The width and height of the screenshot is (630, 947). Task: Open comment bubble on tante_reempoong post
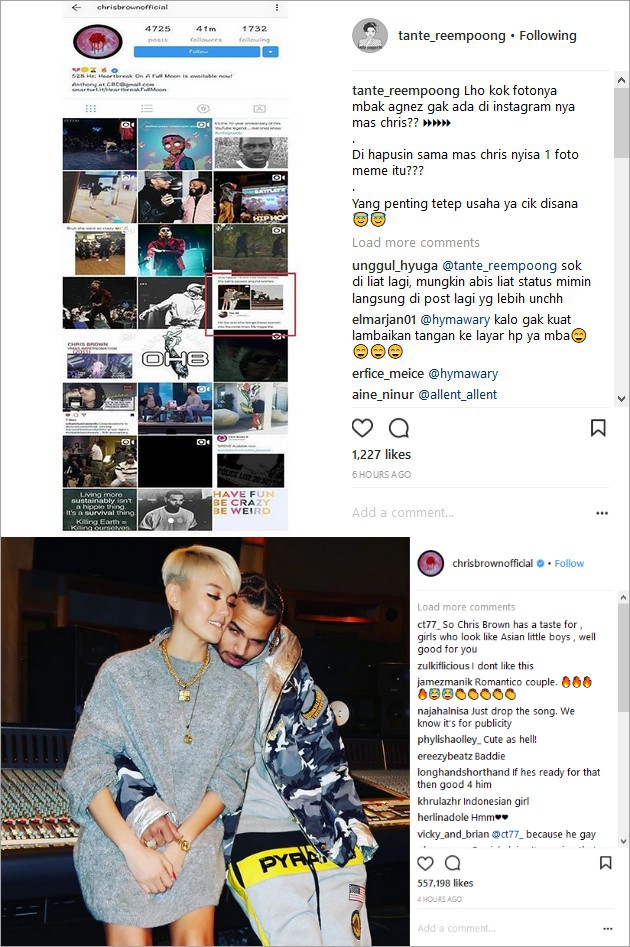click(x=399, y=428)
